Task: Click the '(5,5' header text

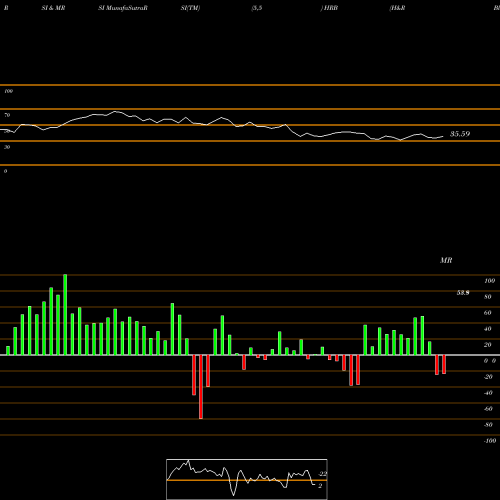Action: click(x=257, y=8)
